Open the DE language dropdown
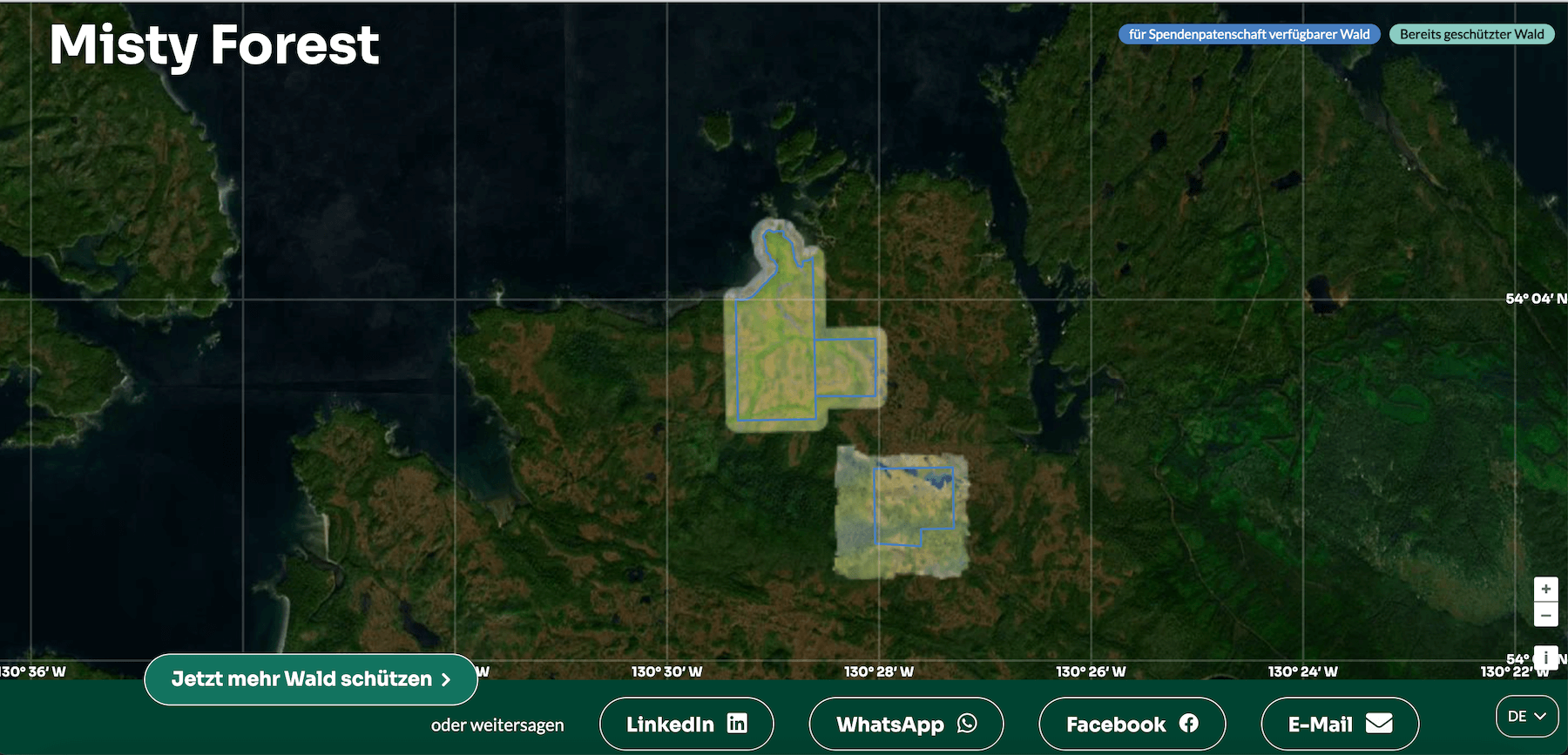 tap(1526, 716)
